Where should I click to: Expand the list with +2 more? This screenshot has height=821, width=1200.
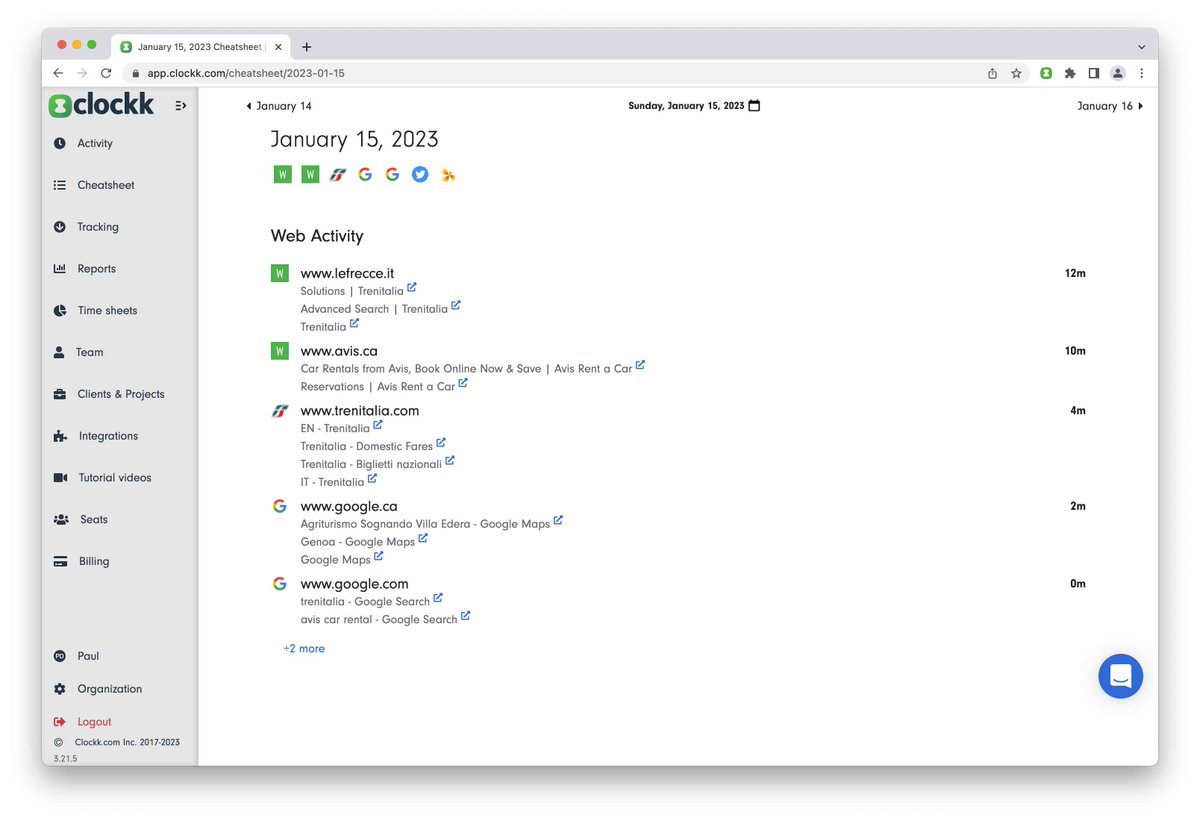[x=304, y=649]
